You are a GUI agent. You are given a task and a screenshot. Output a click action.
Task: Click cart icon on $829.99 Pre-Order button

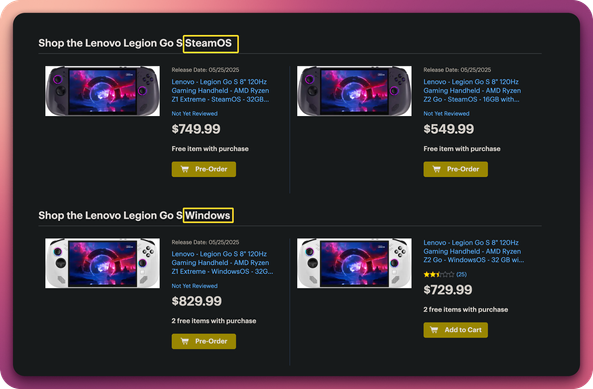185,341
